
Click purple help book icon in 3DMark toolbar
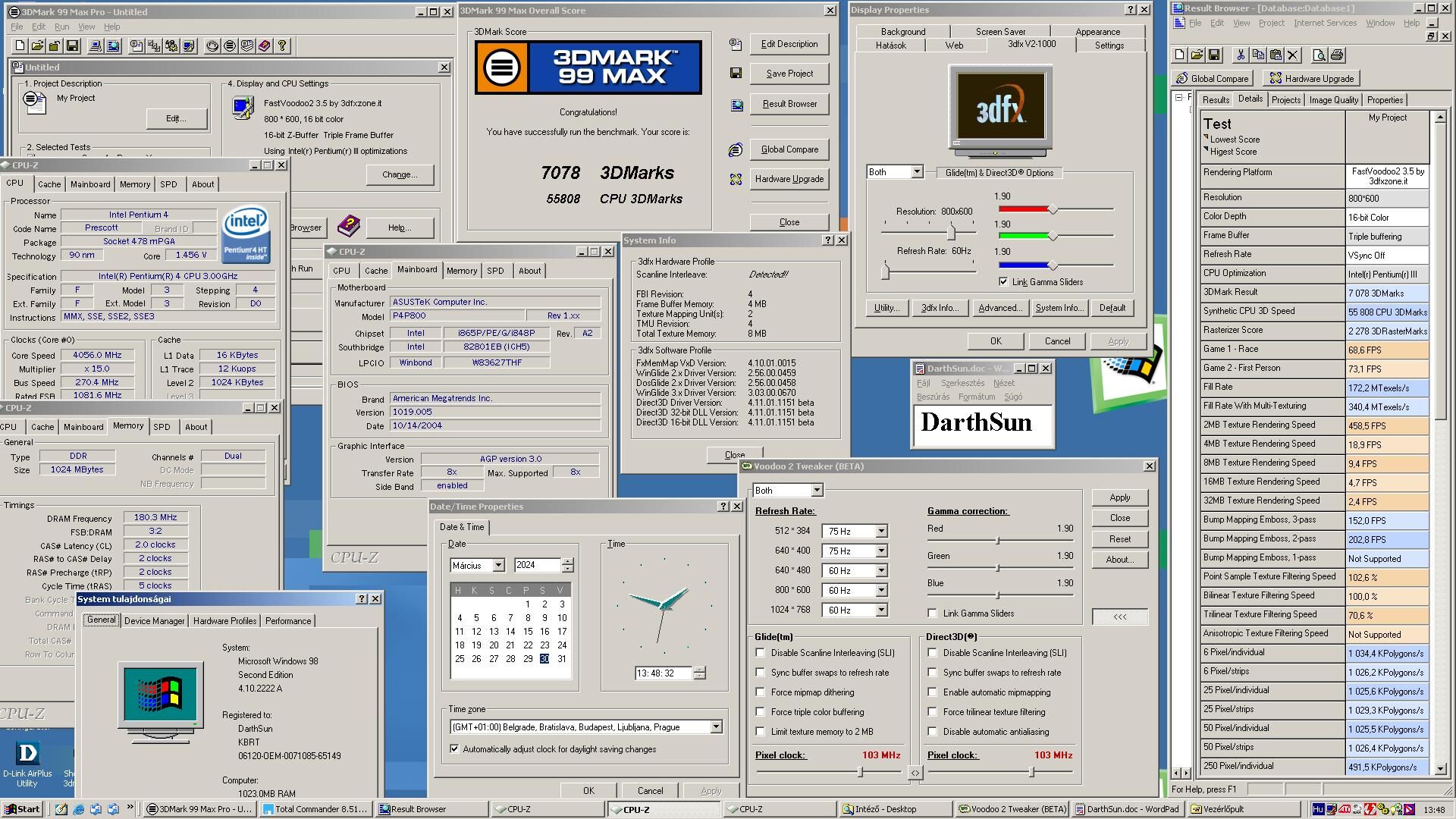click(264, 46)
